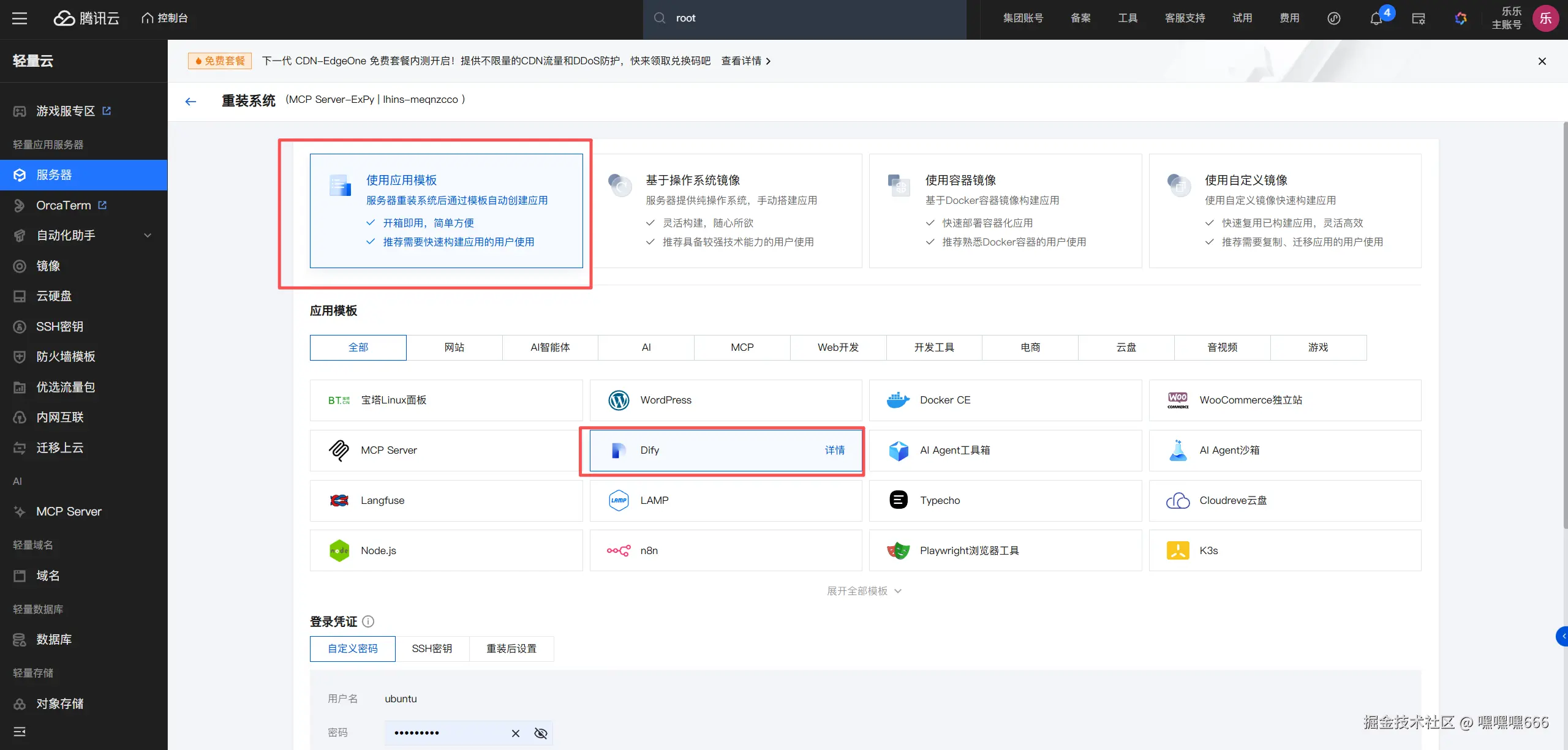Click the AI Agent工具箱 cube icon
Screen dimensions: 1568x750
pyautogui.click(x=899, y=451)
